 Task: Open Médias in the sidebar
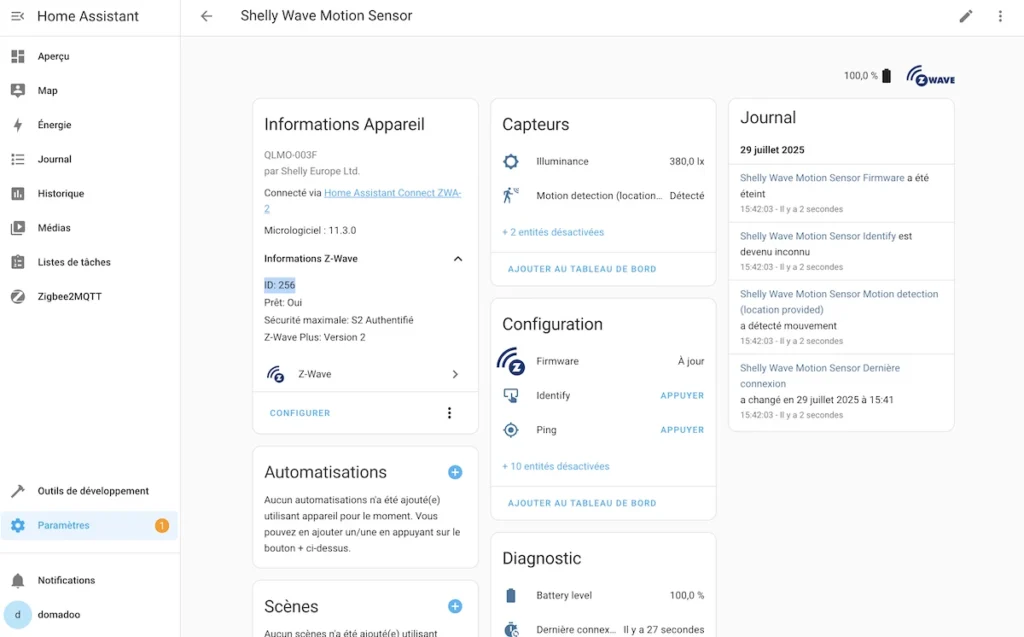point(90,227)
